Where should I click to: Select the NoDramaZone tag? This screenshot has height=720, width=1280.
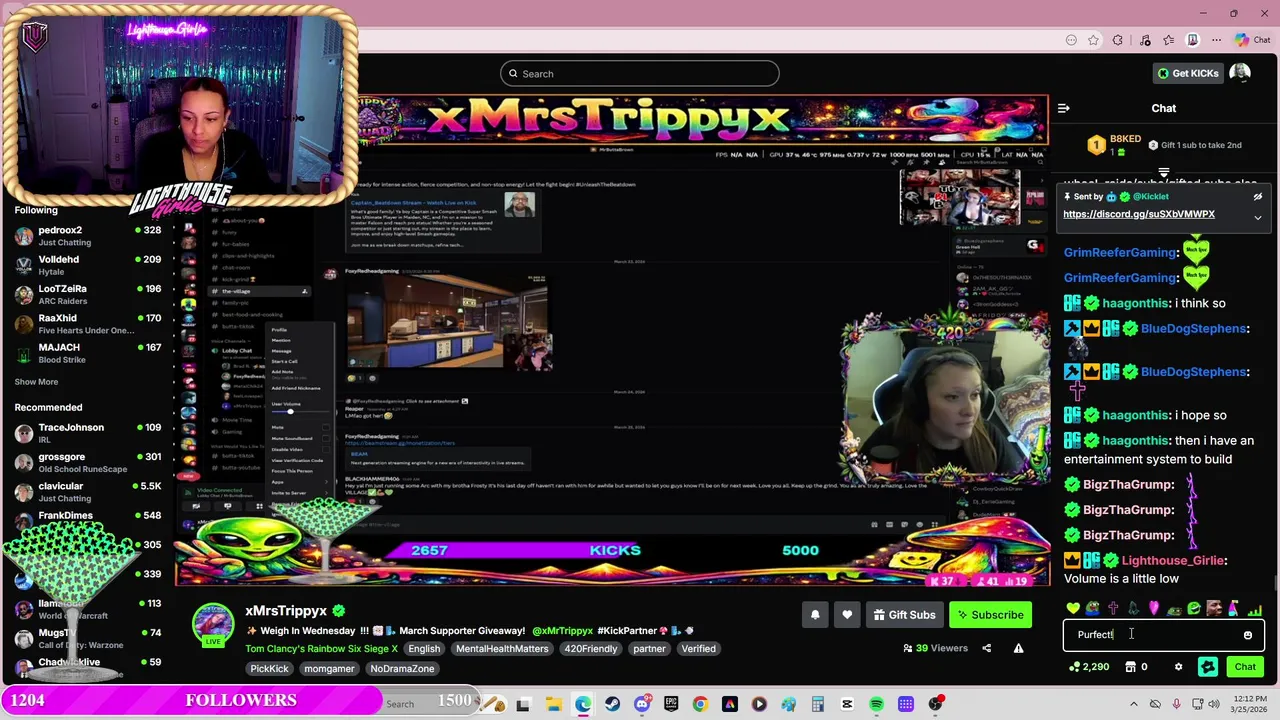tap(402, 669)
